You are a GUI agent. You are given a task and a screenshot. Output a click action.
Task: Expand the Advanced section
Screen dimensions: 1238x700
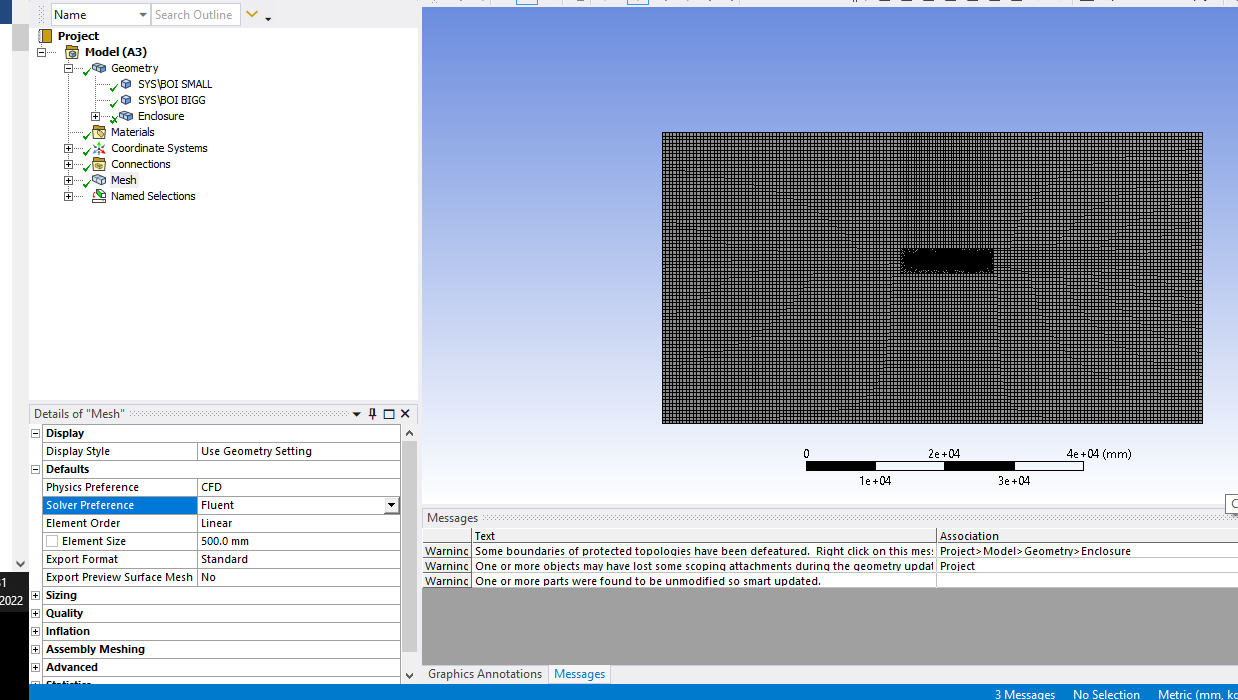[36, 667]
